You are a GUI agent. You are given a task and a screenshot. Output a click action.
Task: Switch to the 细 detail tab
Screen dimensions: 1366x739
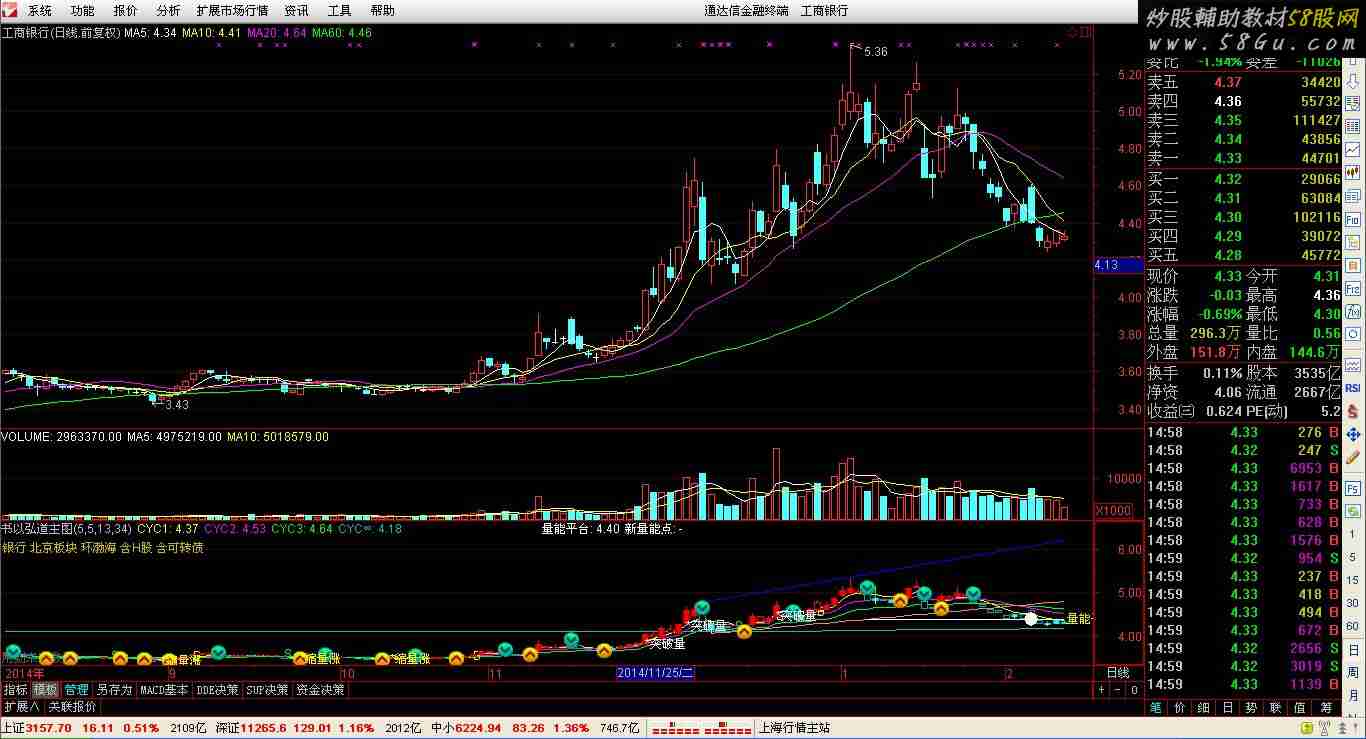click(1203, 708)
